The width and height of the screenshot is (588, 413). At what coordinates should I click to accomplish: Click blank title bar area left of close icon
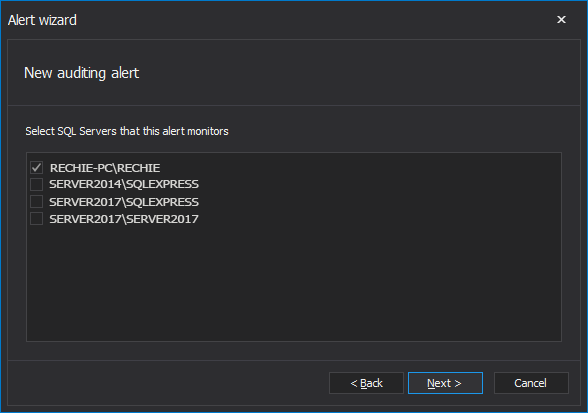315,20
